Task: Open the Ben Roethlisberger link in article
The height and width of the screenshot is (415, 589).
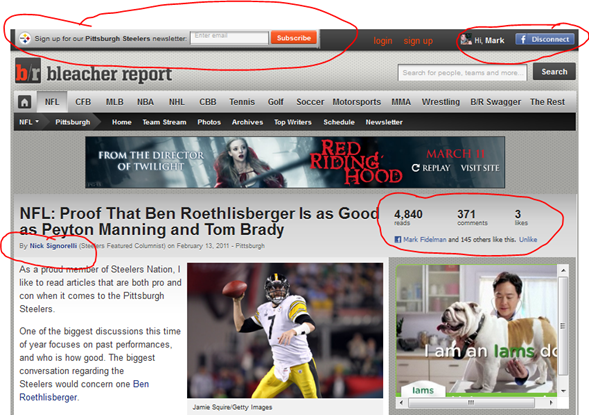Action: pos(84,391)
